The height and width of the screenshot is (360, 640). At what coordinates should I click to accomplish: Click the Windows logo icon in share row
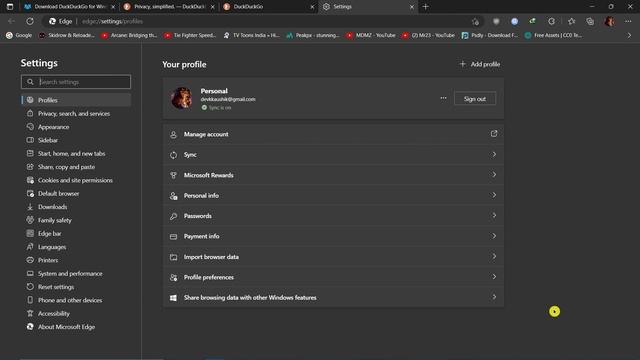[173, 298]
